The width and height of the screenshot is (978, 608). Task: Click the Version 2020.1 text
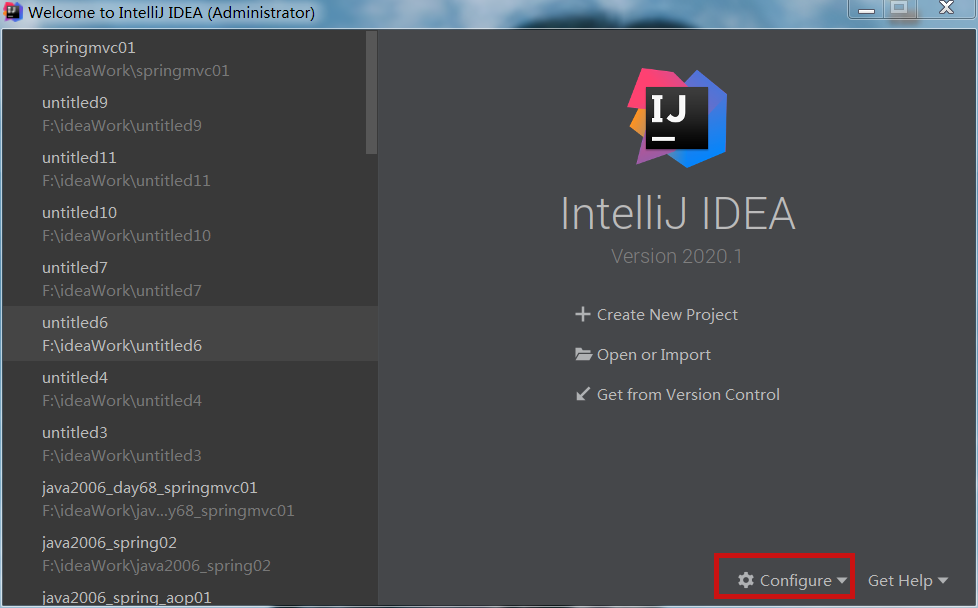[677, 256]
